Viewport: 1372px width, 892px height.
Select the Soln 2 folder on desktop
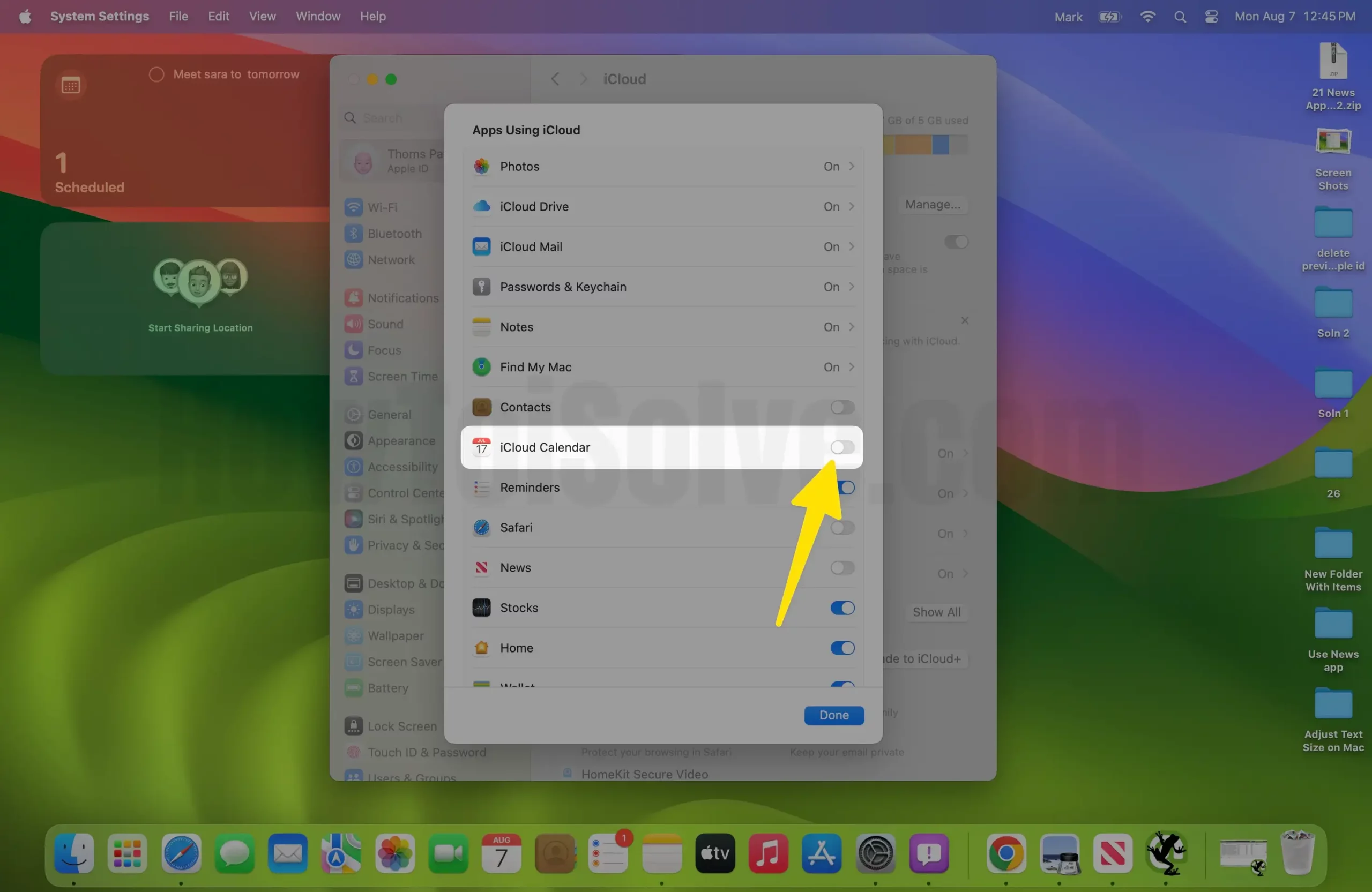1333,312
